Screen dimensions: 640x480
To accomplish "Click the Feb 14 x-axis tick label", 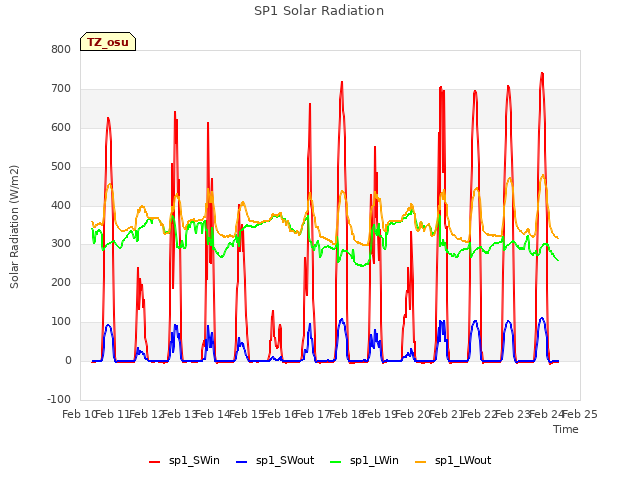I will coord(213,415).
